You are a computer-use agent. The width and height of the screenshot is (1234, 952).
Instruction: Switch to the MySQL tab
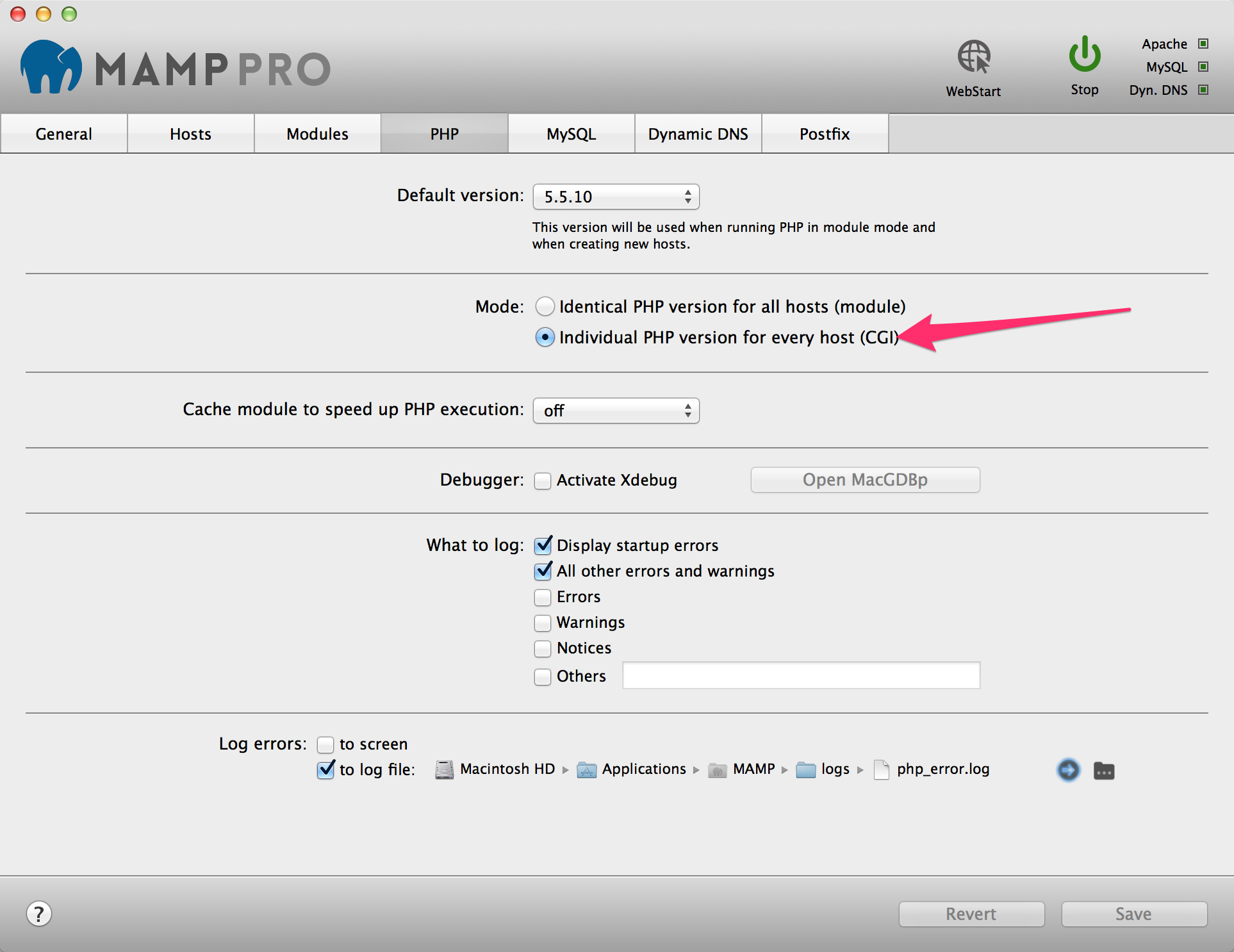click(x=572, y=134)
